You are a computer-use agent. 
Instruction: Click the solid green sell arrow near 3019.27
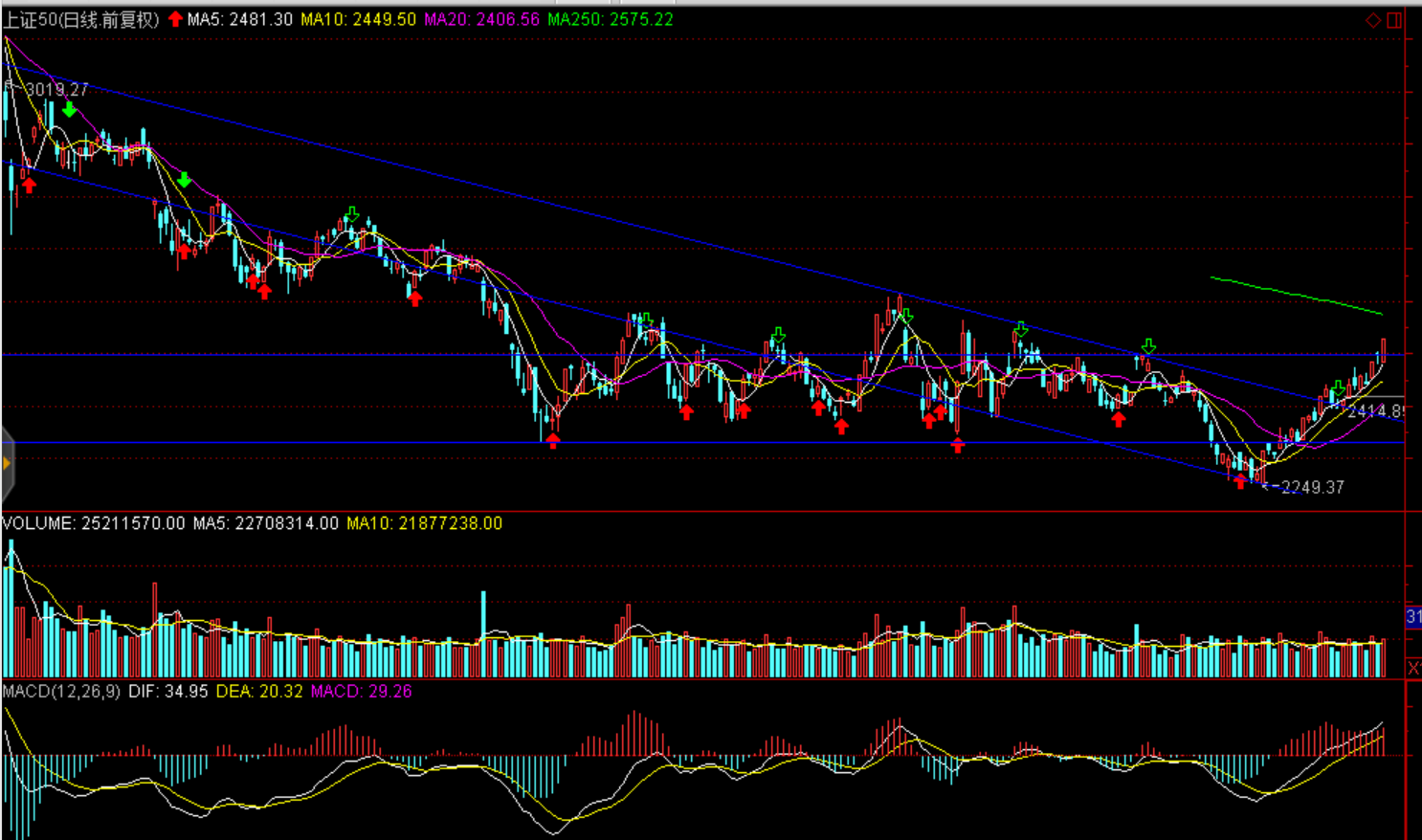[x=69, y=110]
